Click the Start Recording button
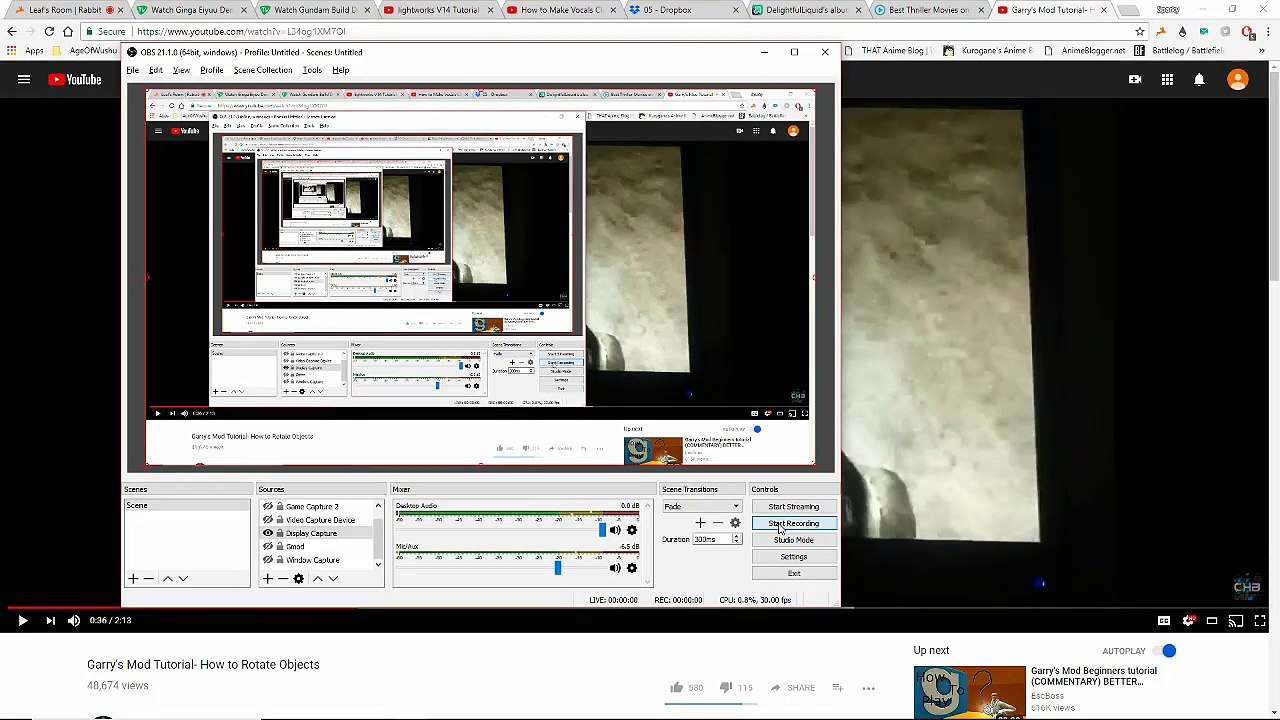Viewport: 1280px width, 720px height. [794, 524]
